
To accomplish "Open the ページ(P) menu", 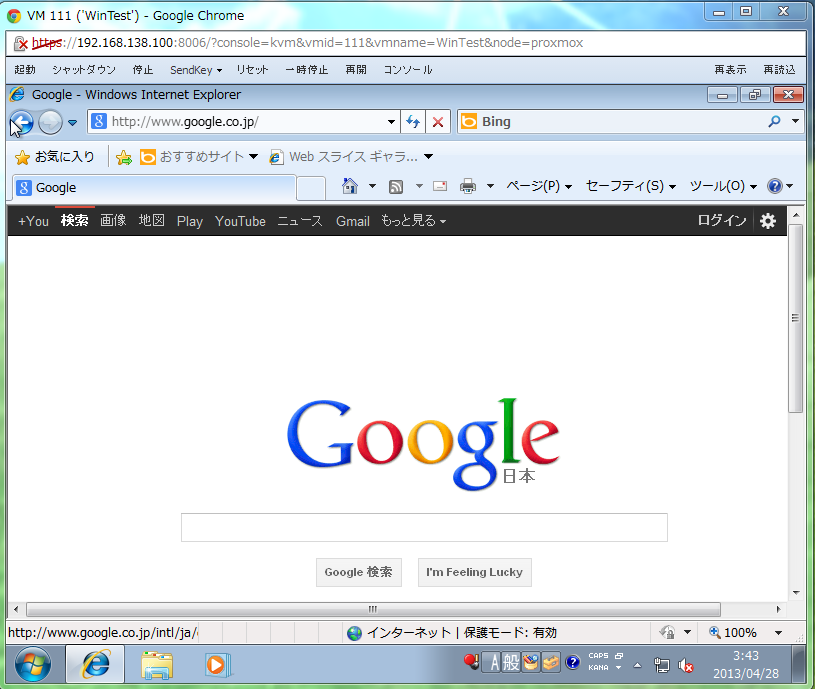I will (x=539, y=186).
